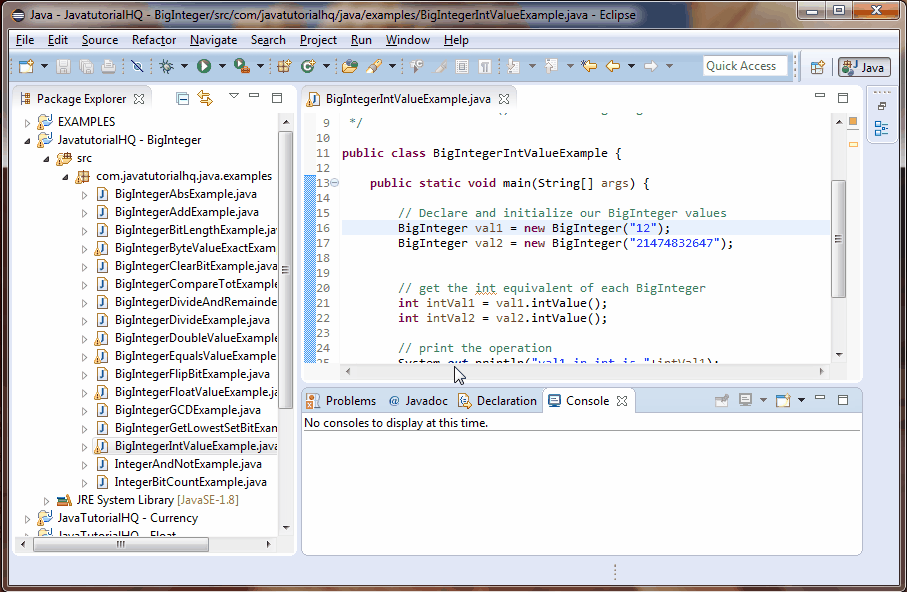Viewport: 907px width, 592px height.
Task: Open the Source menu
Action: pyautogui.click(x=100, y=40)
